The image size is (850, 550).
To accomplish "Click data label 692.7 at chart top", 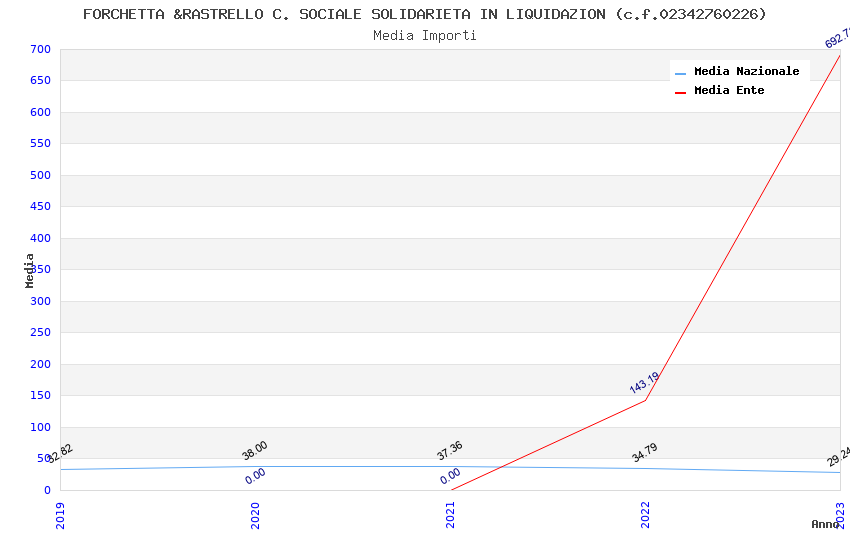I will 837,38.
